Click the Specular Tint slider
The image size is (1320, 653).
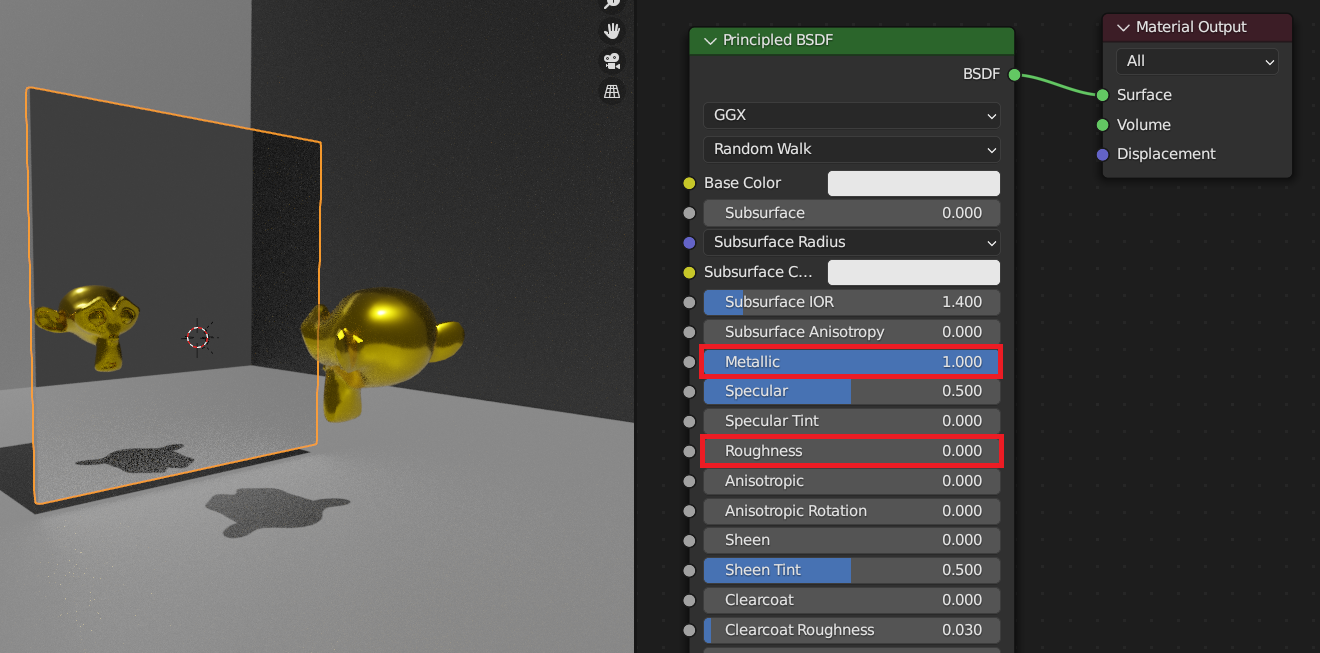(851, 421)
